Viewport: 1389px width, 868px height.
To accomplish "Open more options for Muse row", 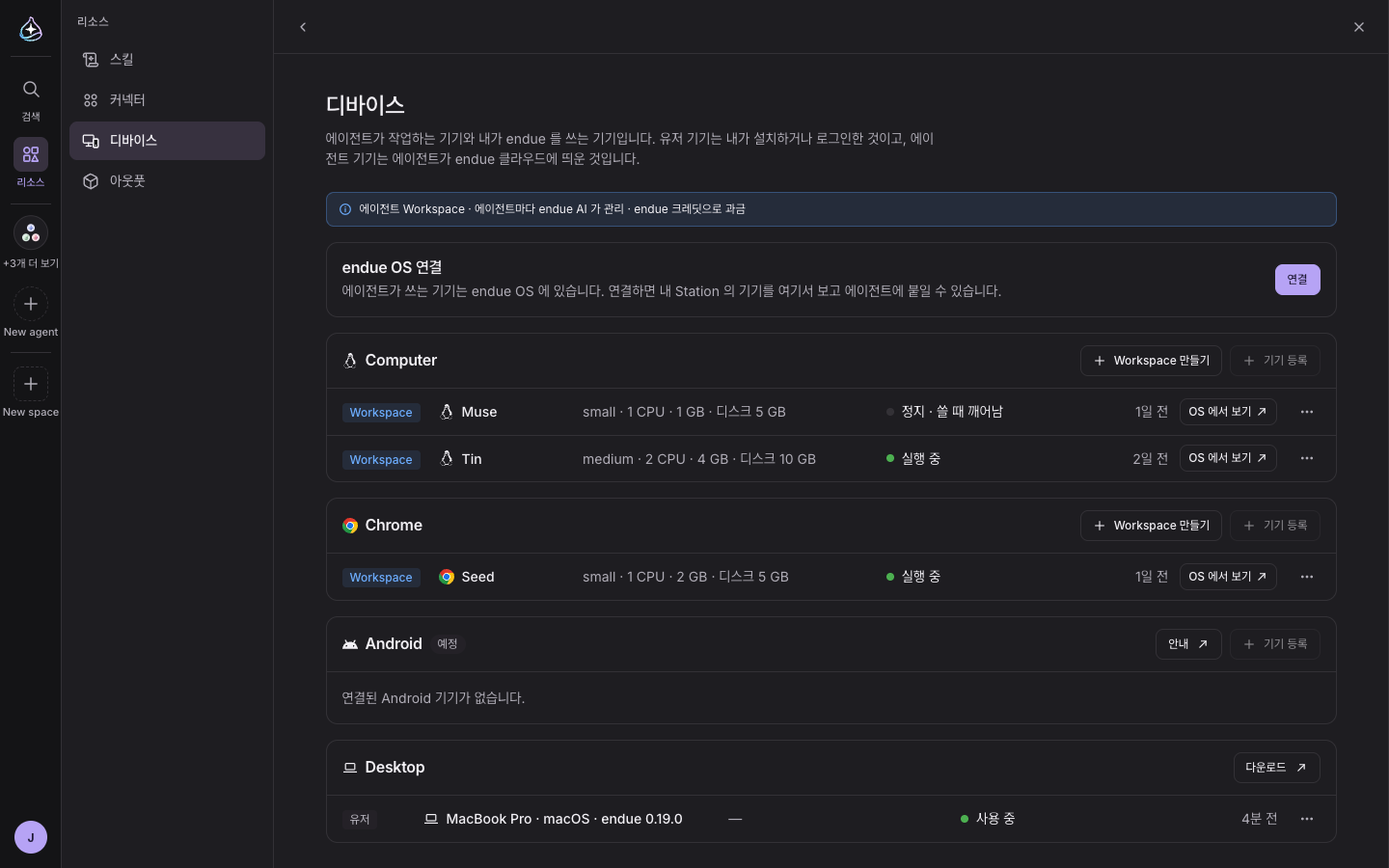I will click(x=1307, y=412).
